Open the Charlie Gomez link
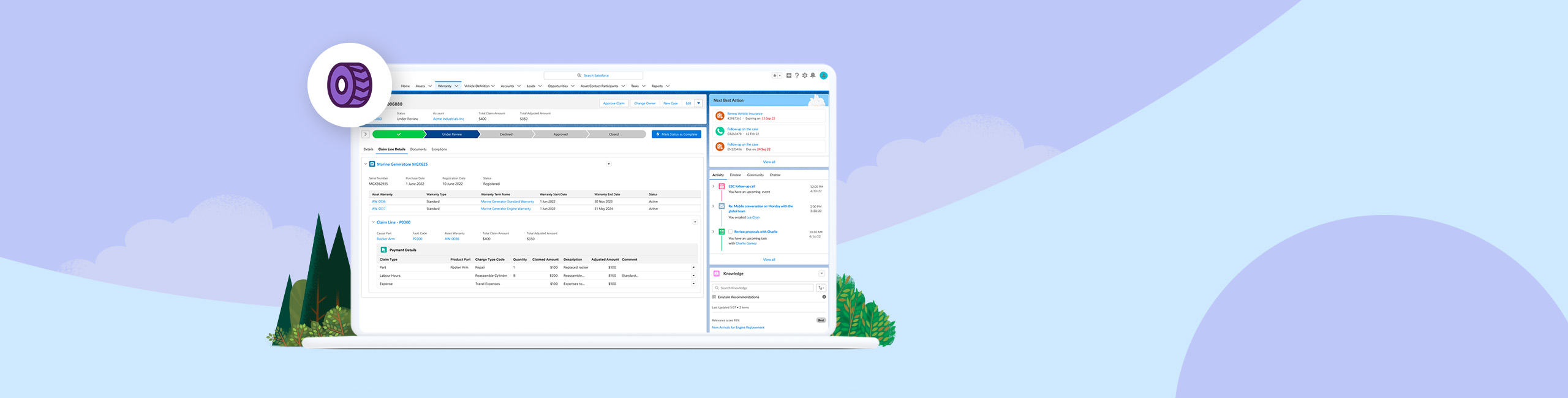1568x398 pixels. click(746, 244)
